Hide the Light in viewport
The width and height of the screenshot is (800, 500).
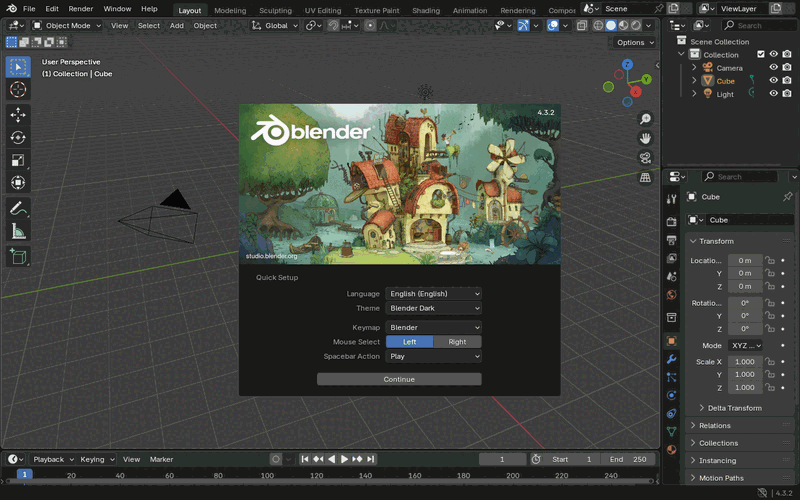(x=773, y=93)
